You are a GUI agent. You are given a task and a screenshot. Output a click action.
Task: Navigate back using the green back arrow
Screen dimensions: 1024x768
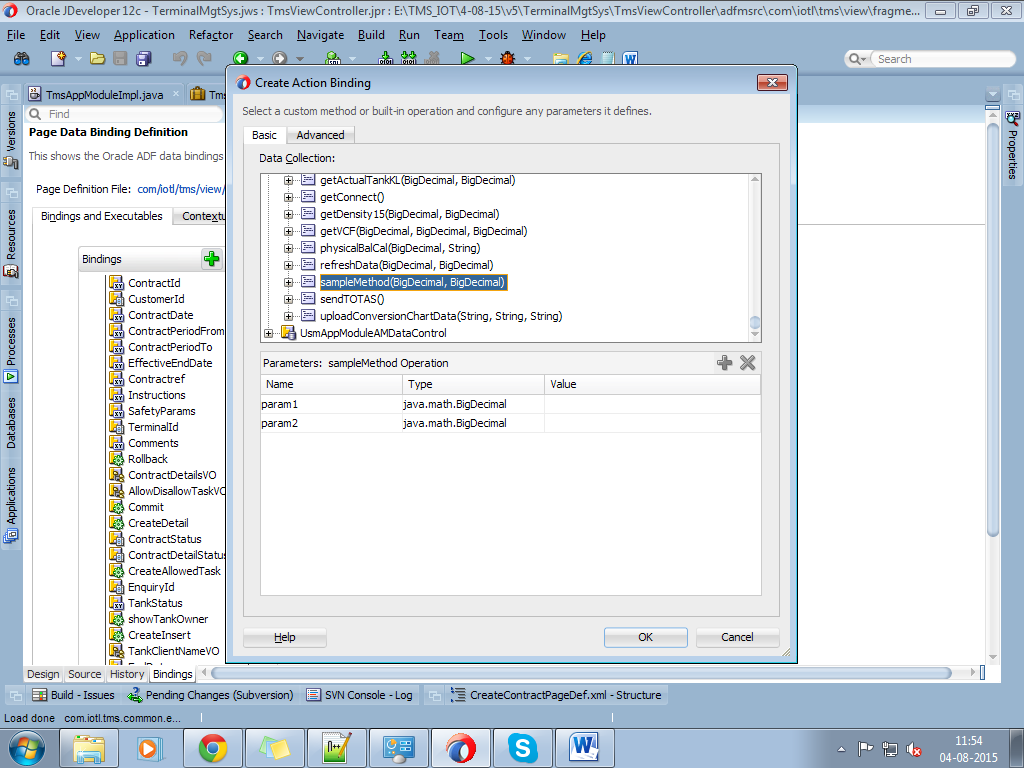click(x=240, y=59)
